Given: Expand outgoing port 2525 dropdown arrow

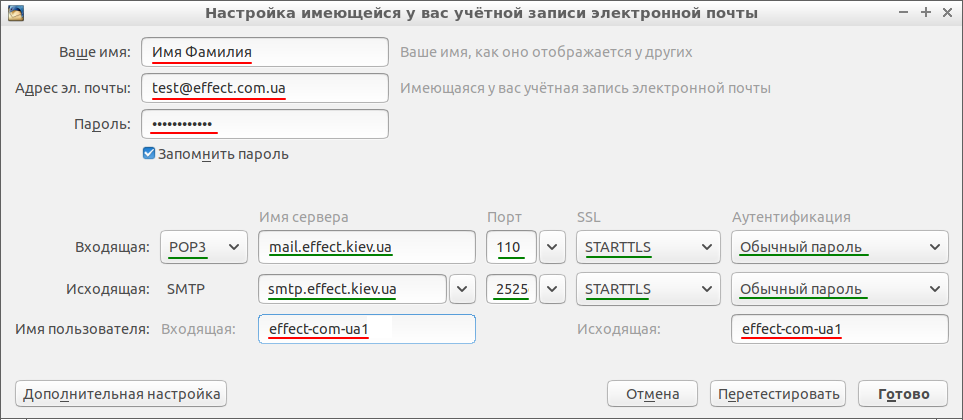Looking at the screenshot, I should tap(552, 289).
